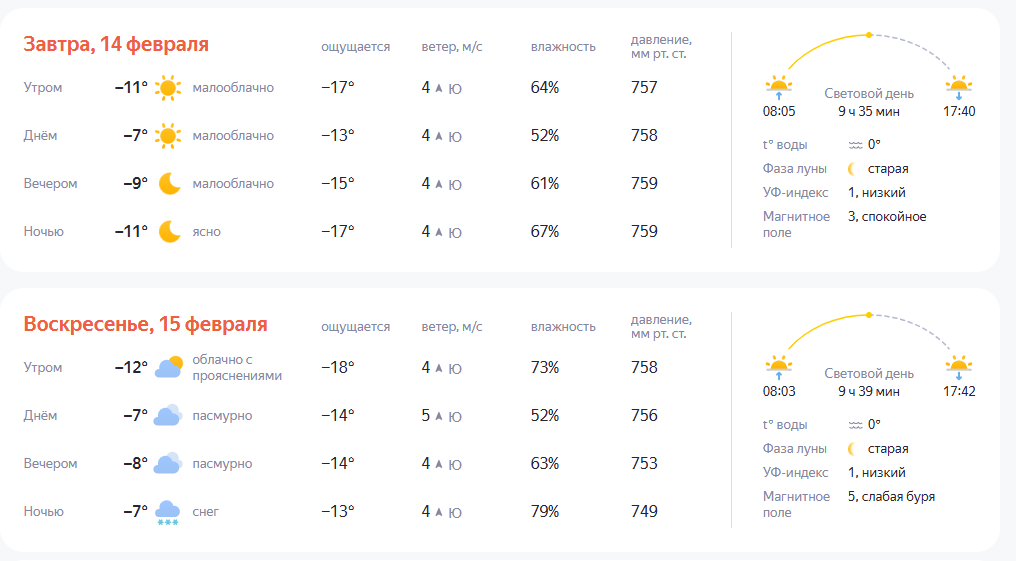1016x561 pixels.
Task: Click the 749 pressure value Sunday night
Action: pyautogui.click(x=645, y=512)
